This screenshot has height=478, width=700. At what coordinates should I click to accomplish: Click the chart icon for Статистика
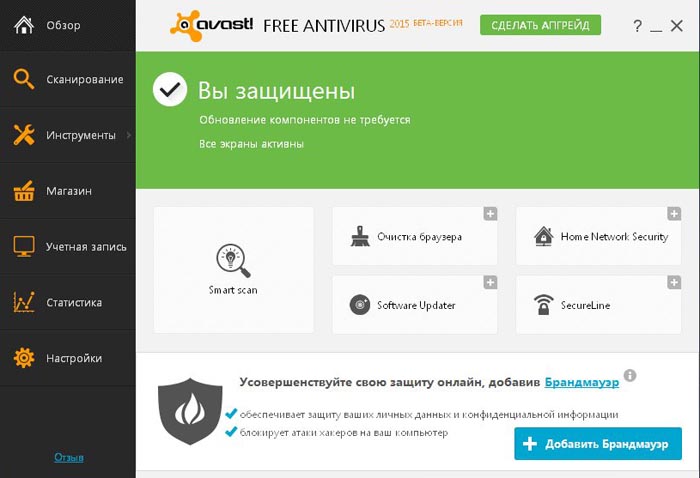[24, 302]
